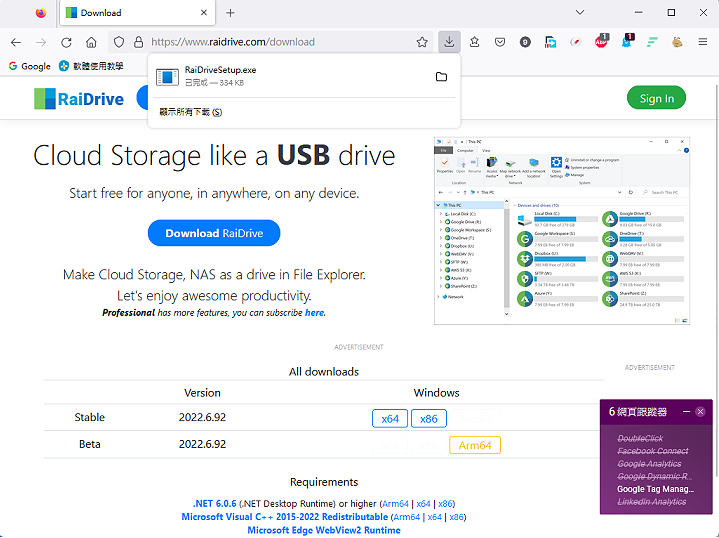Screen dimensions: 719x538
Task: Open the Google bookmark
Action: 30,66
